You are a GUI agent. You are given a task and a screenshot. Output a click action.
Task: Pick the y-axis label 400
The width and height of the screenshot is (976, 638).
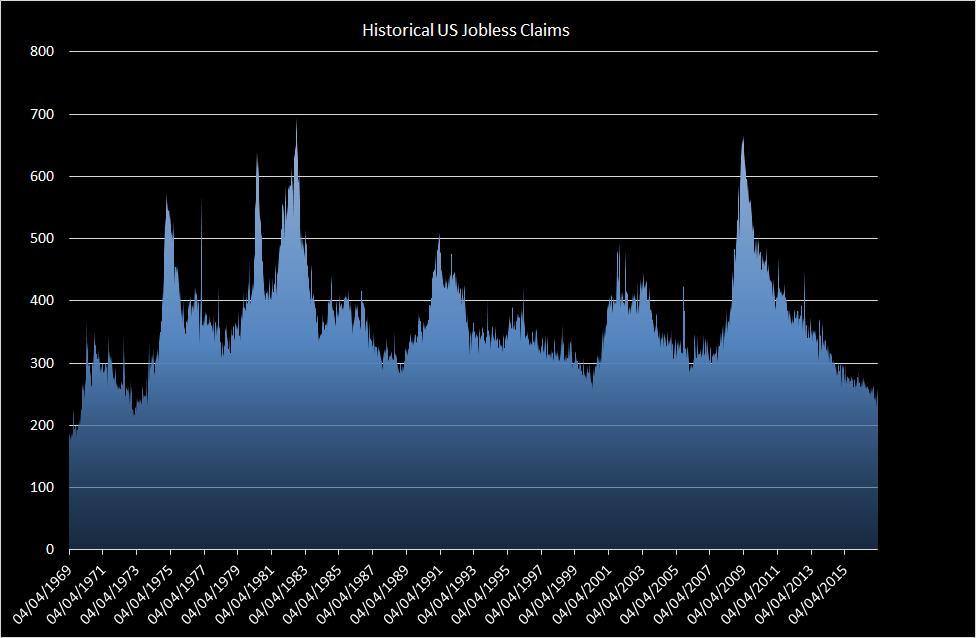[42, 301]
